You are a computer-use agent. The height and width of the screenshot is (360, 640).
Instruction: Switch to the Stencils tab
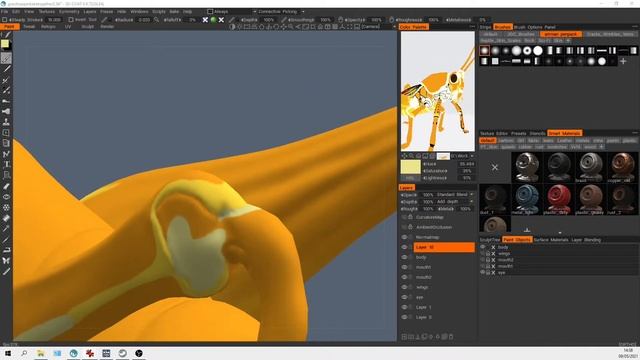pos(537,133)
